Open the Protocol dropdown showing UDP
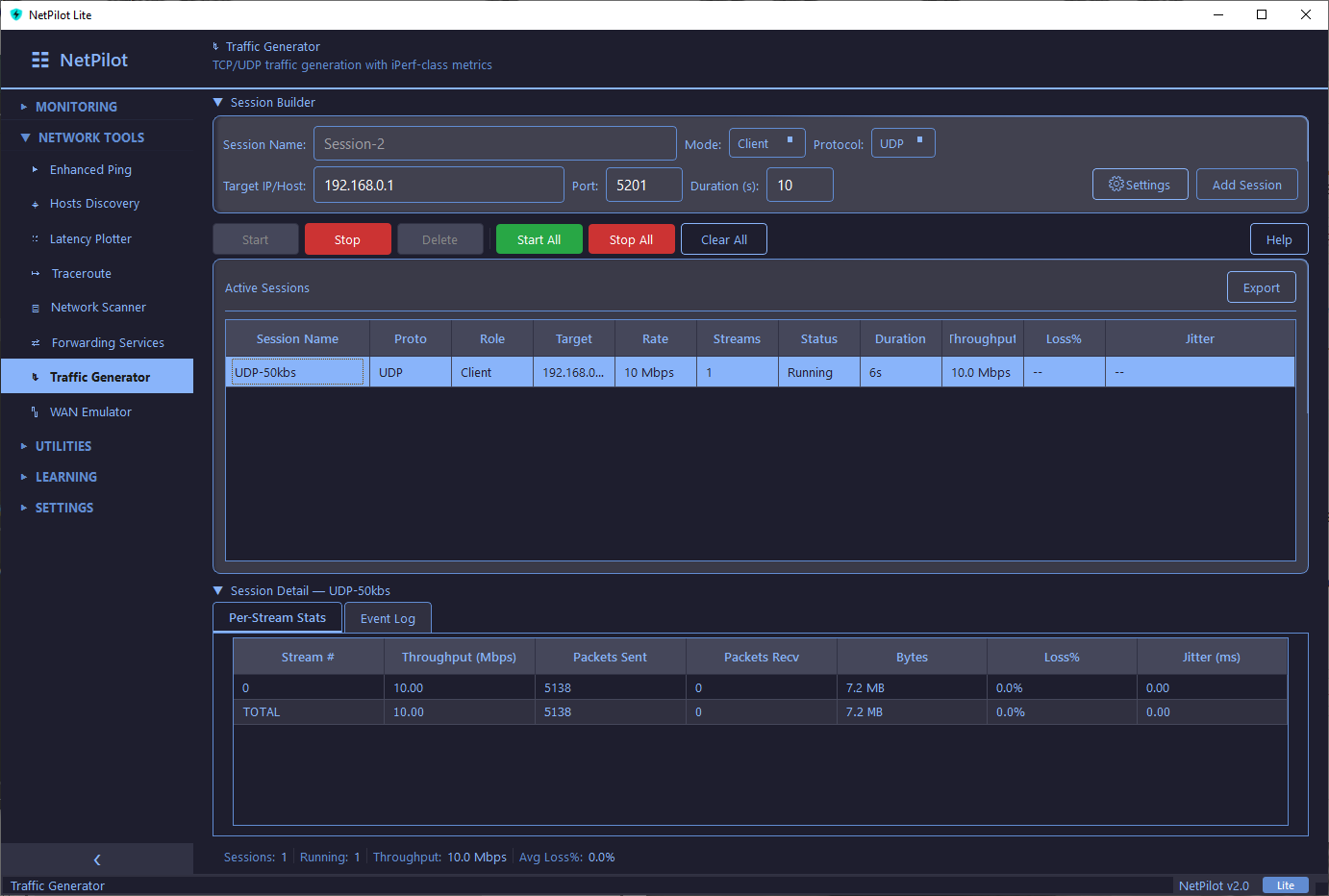 (x=903, y=142)
